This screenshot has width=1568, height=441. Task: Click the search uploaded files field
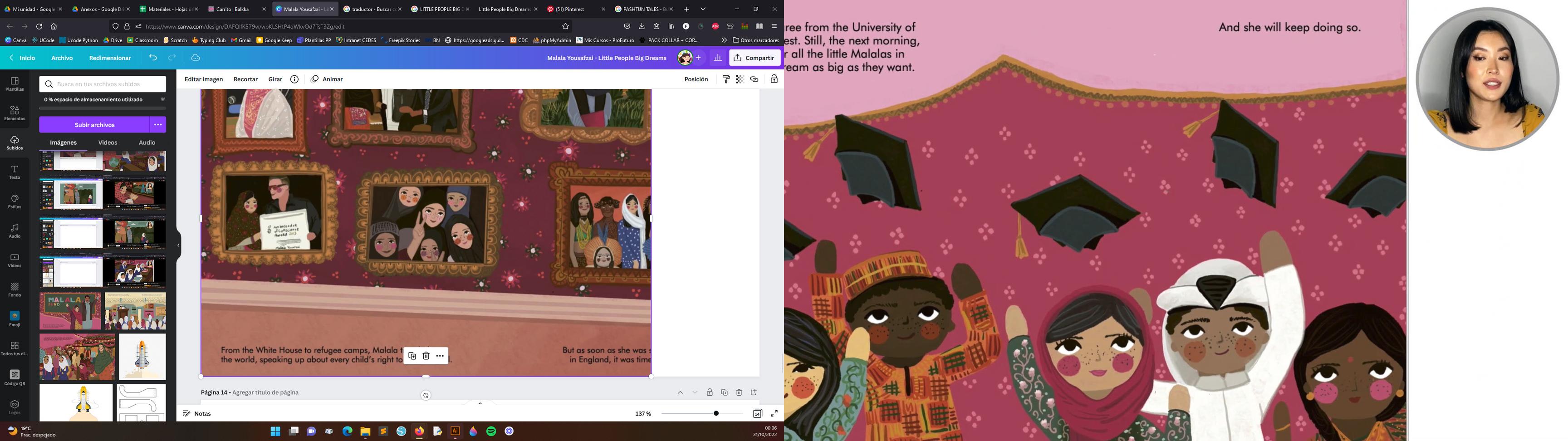coord(103,84)
